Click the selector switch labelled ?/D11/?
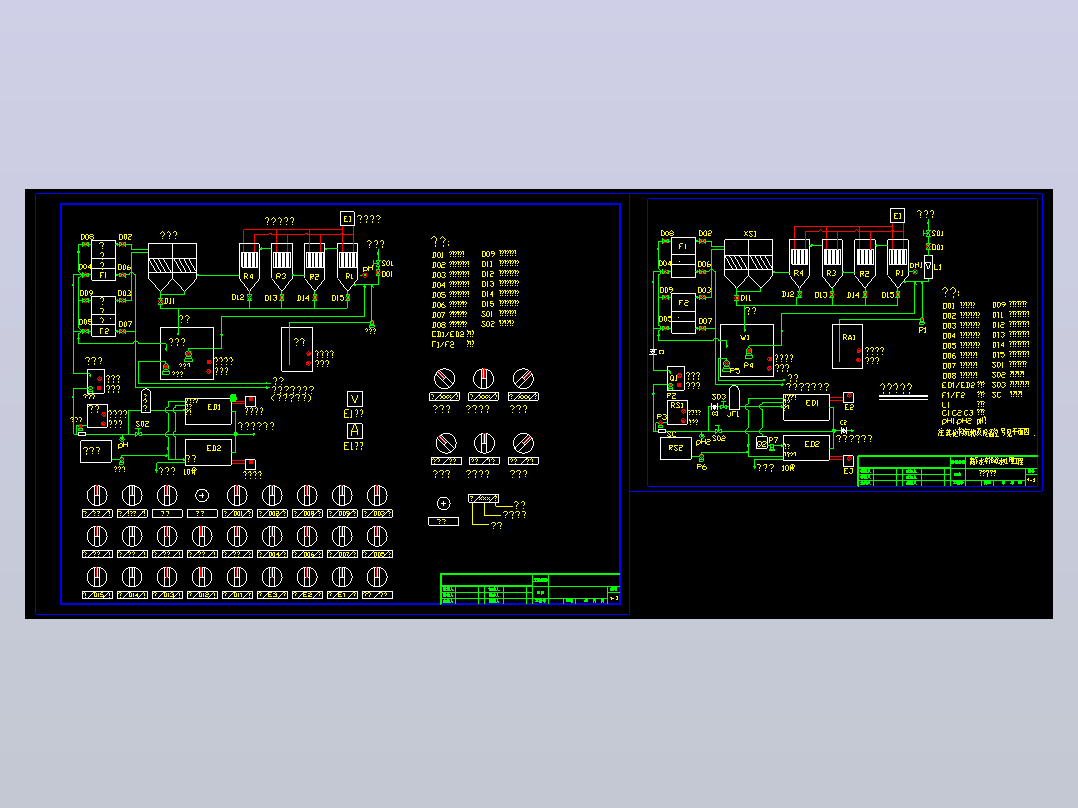This screenshot has height=808, width=1078. 237,577
